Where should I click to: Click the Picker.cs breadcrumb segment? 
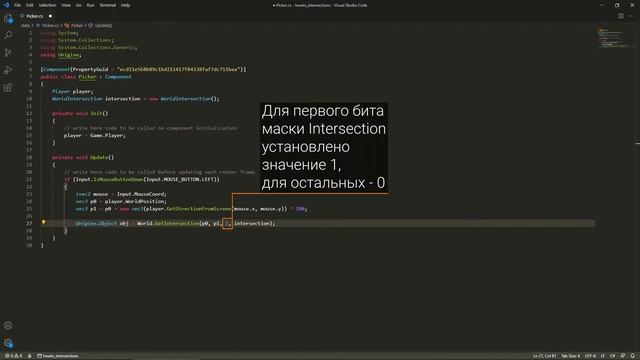click(x=51, y=25)
